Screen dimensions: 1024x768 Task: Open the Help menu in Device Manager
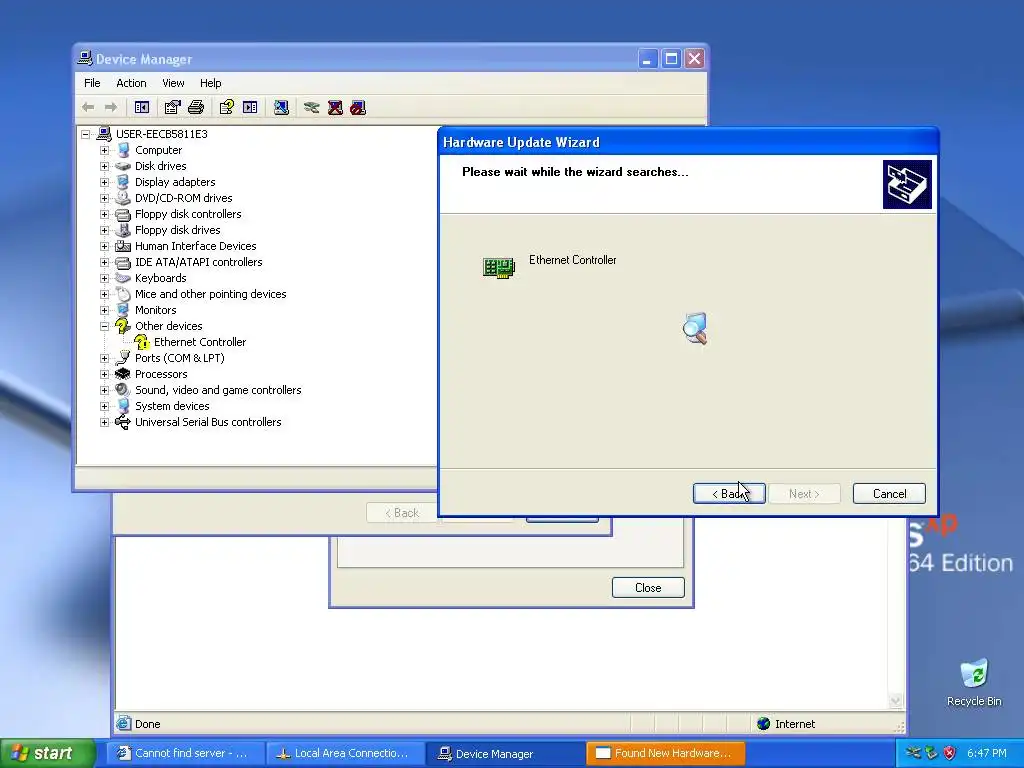pos(210,83)
